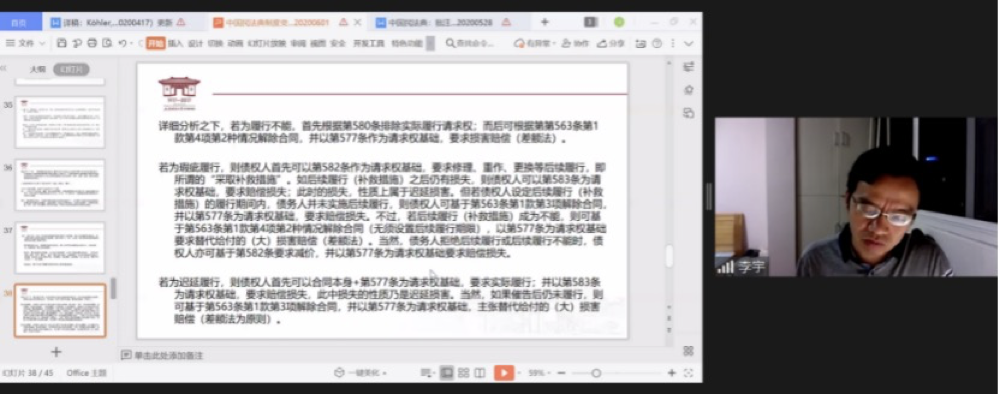Image resolution: width=1000 pixels, height=394 pixels.
Task: Toggle normal view button in status bar
Action: point(447,373)
